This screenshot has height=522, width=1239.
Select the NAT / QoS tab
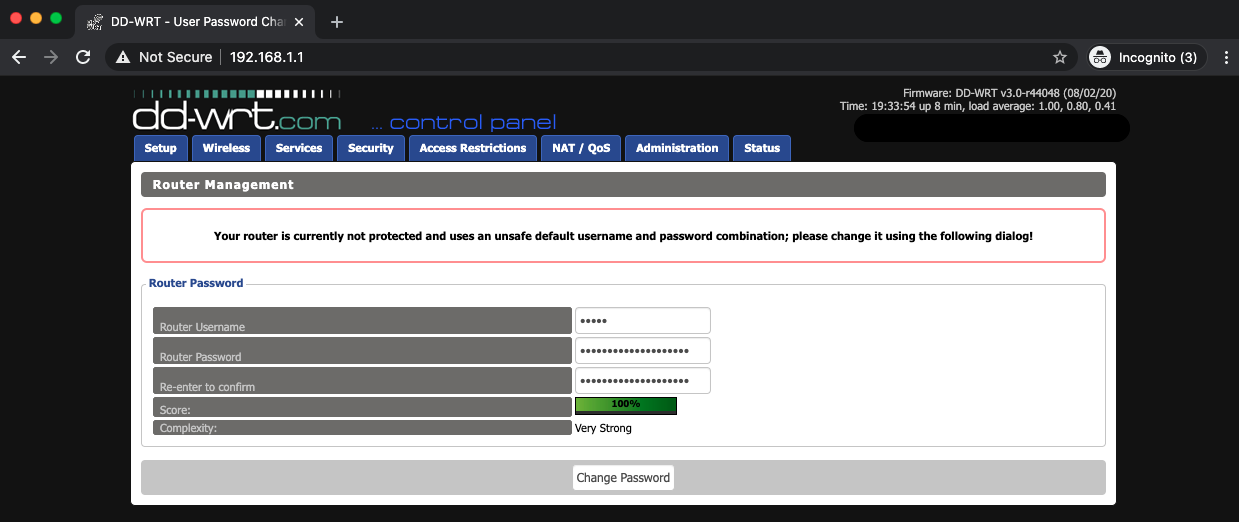pyautogui.click(x=581, y=148)
